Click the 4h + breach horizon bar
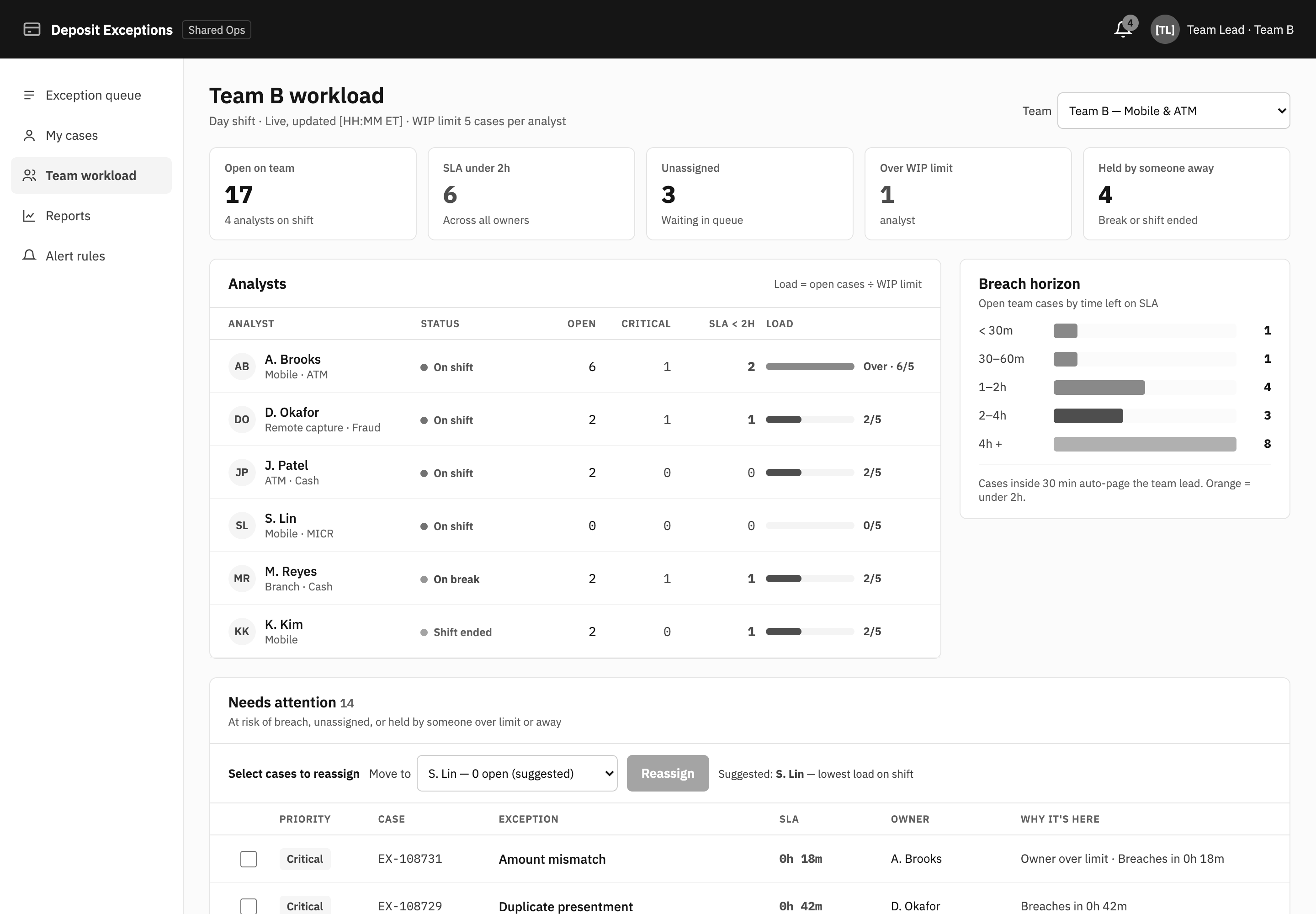 coord(1145,444)
